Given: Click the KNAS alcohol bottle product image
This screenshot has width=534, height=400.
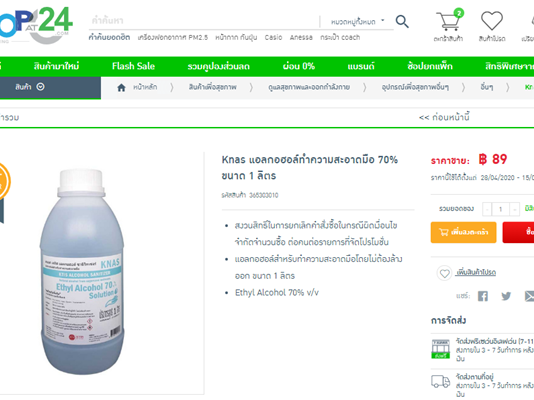Looking at the screenshot, I should click(x=82, y=271).
